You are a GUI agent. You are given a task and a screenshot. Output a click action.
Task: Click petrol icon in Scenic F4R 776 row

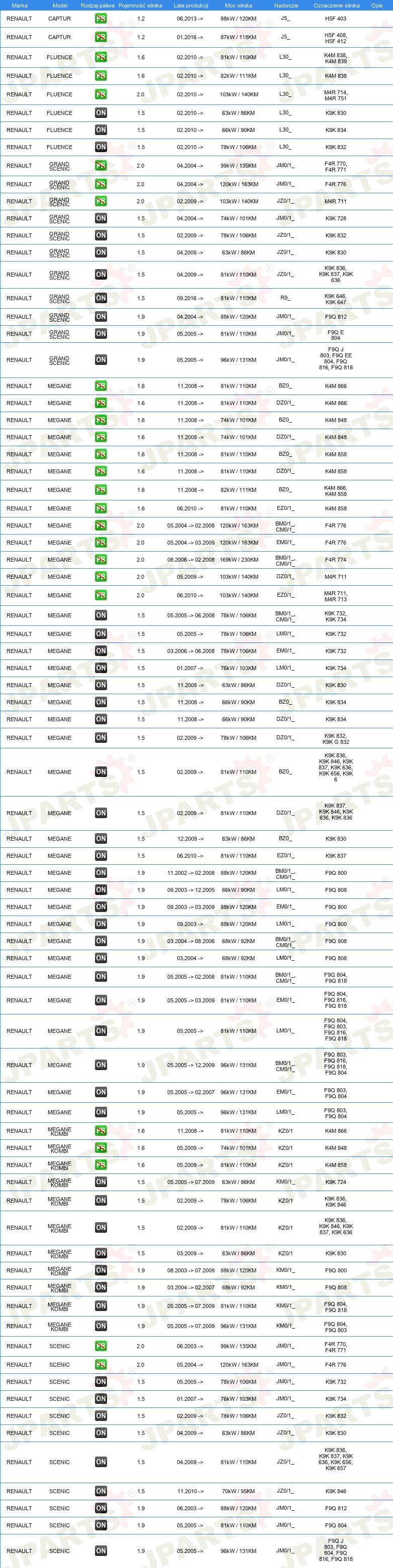click(x=101, y=1365)
